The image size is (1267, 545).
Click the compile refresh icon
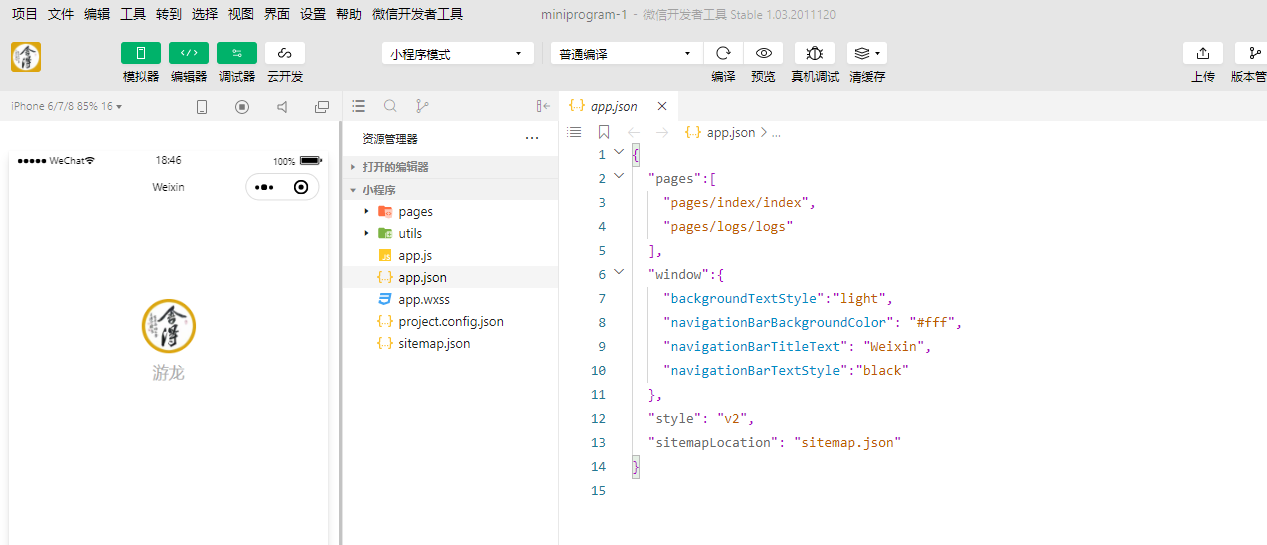point(723,53)
